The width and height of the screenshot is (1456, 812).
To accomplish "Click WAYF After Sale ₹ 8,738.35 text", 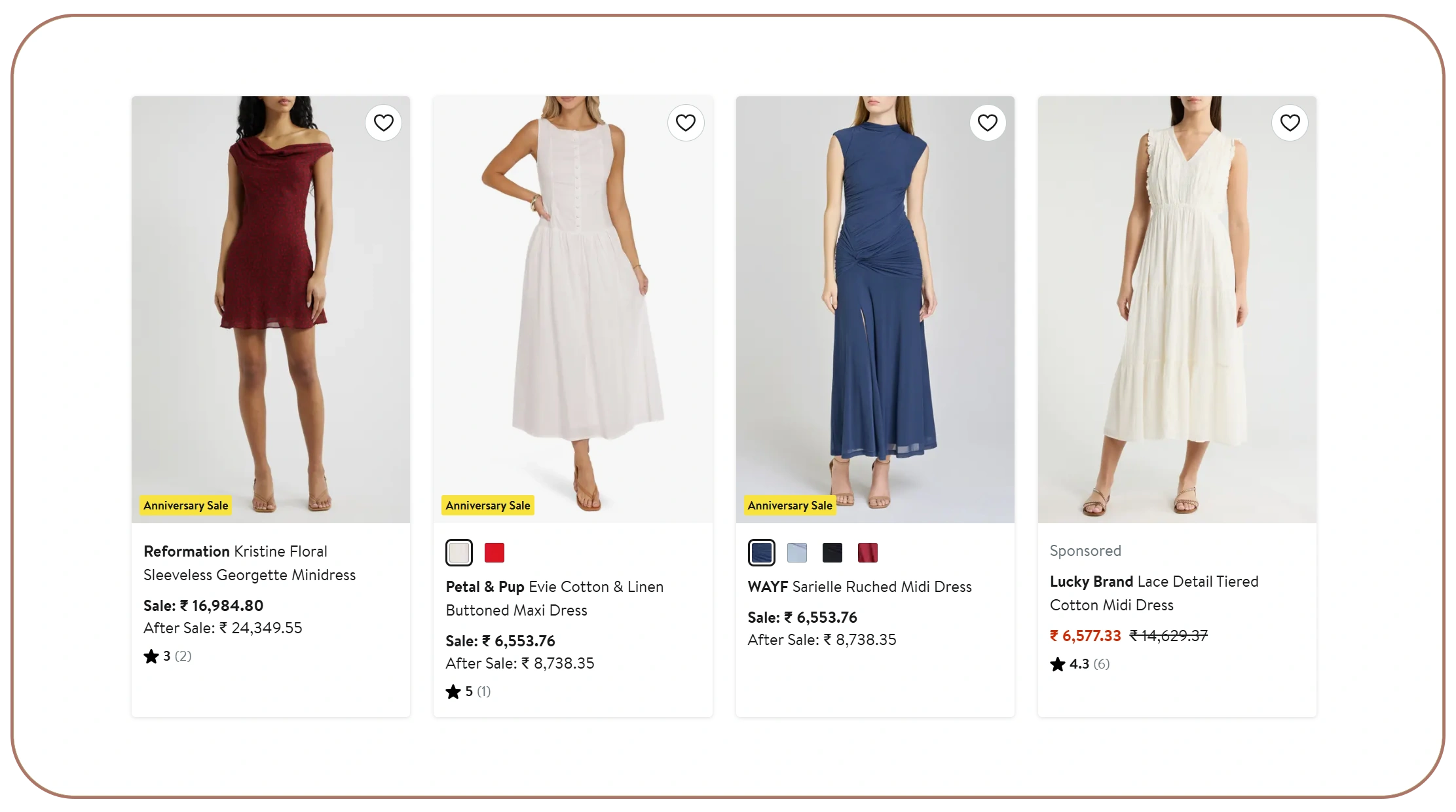I will 822,640.
